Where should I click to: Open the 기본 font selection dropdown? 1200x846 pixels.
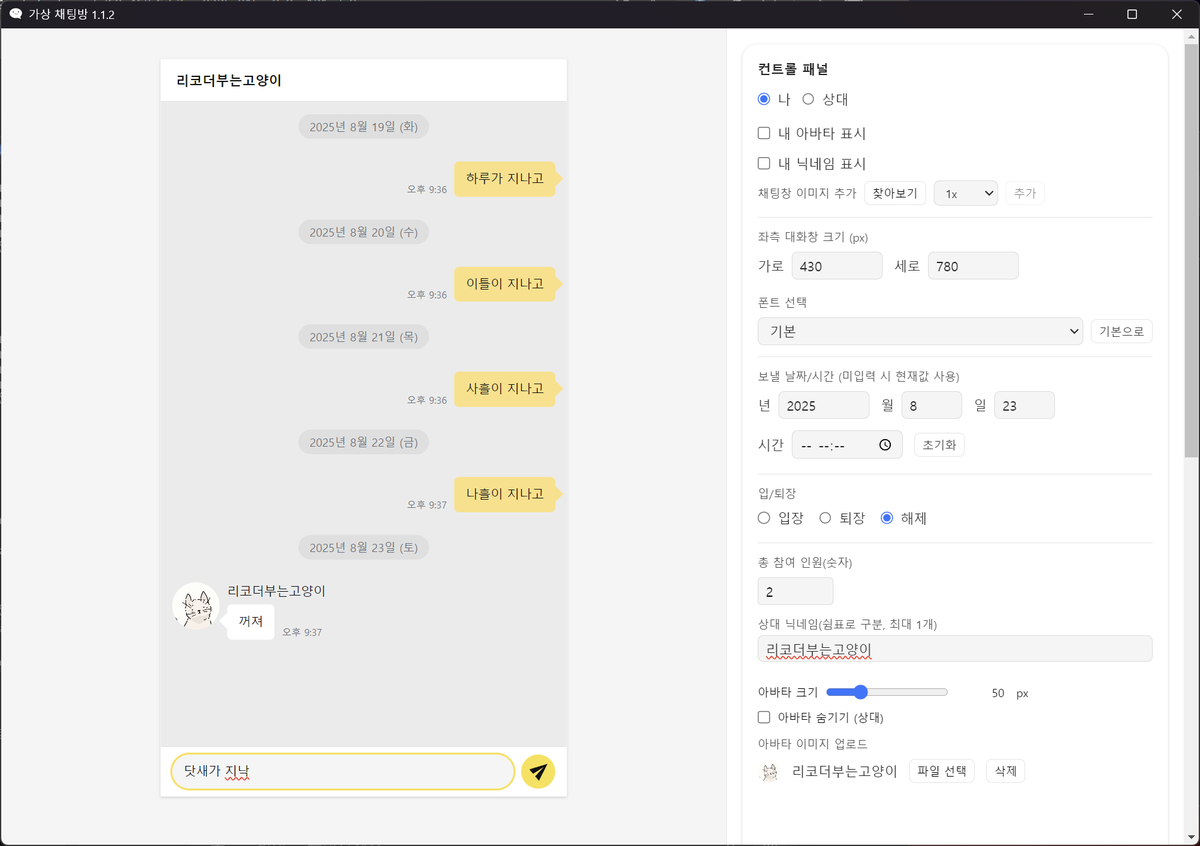coord(920,331)
